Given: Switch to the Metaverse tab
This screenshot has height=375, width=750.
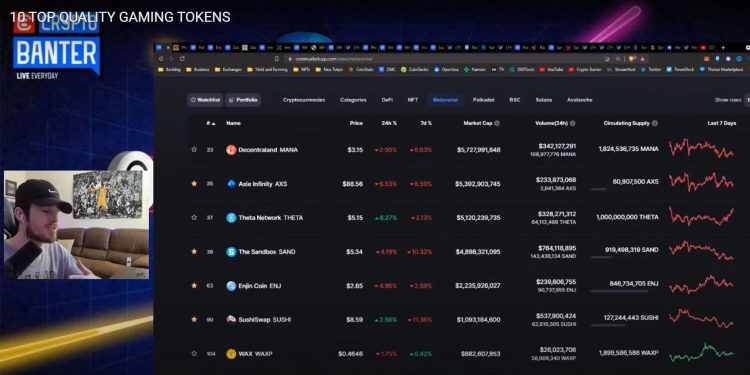Looking at the screenshot, I should tap(445, 100).
